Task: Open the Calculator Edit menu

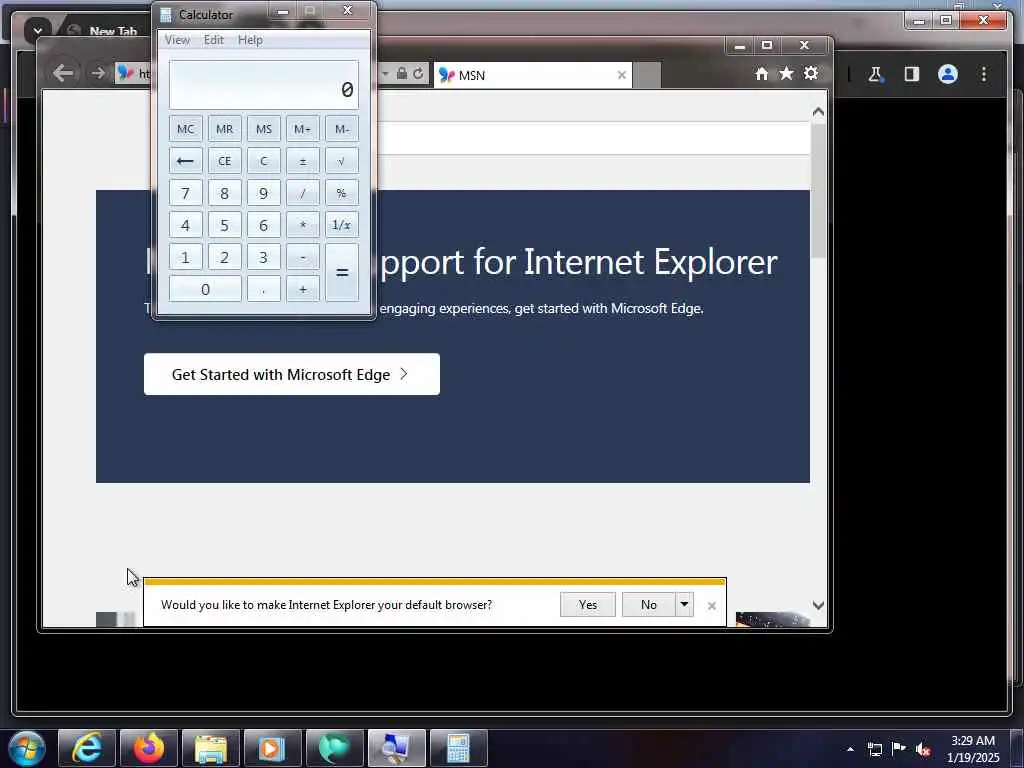Action: 214,40
